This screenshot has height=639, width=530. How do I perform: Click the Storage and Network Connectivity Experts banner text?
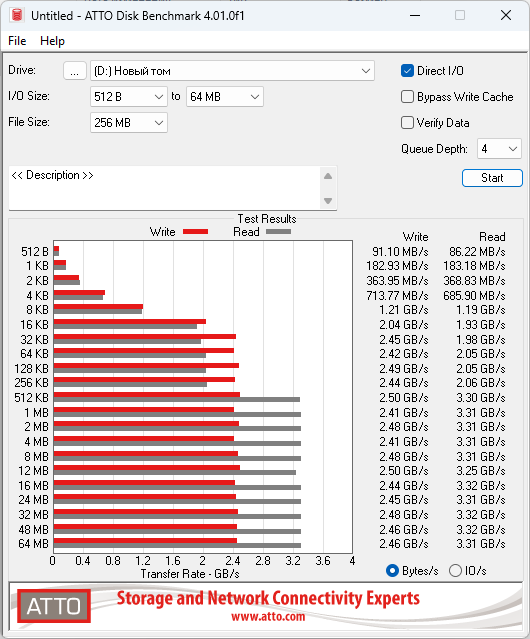[x=268, y=598]
